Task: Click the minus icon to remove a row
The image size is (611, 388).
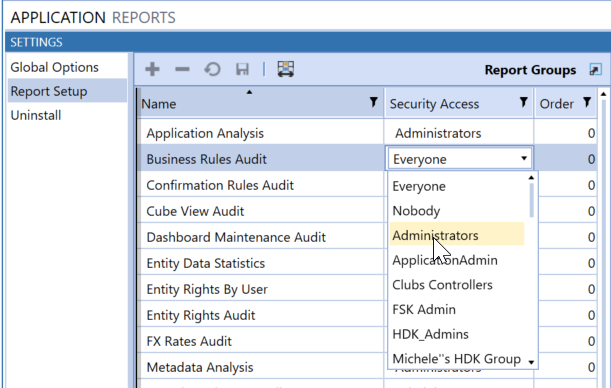Action: pyautogui.click(x=182, y=70)
